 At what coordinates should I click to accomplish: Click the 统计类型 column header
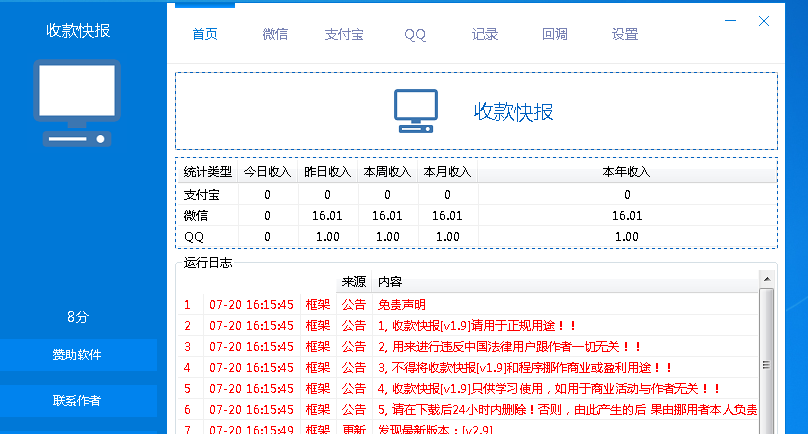click(x=207, y=172)
